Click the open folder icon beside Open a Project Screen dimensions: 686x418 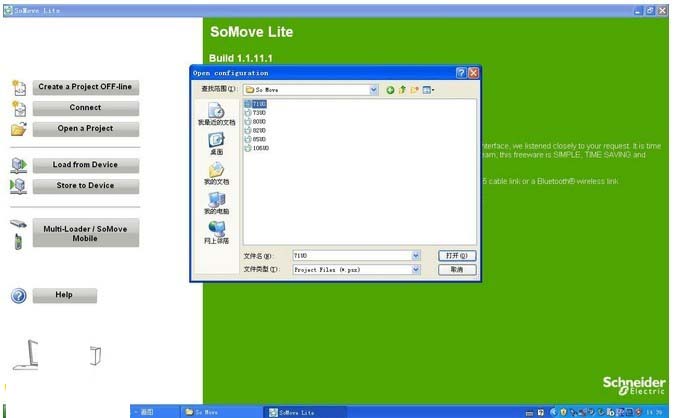click(x=19, y=129)
